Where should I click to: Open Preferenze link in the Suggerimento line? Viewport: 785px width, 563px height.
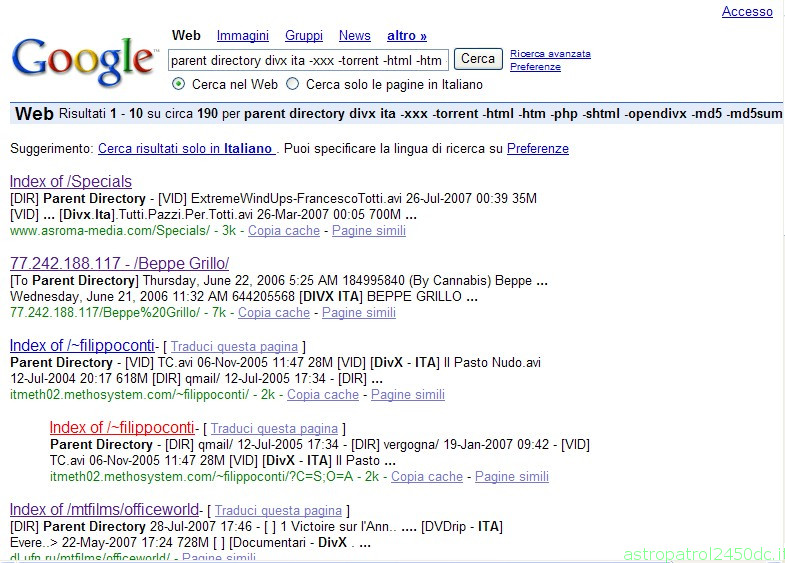pyautogui.click(x=538, y=149)
